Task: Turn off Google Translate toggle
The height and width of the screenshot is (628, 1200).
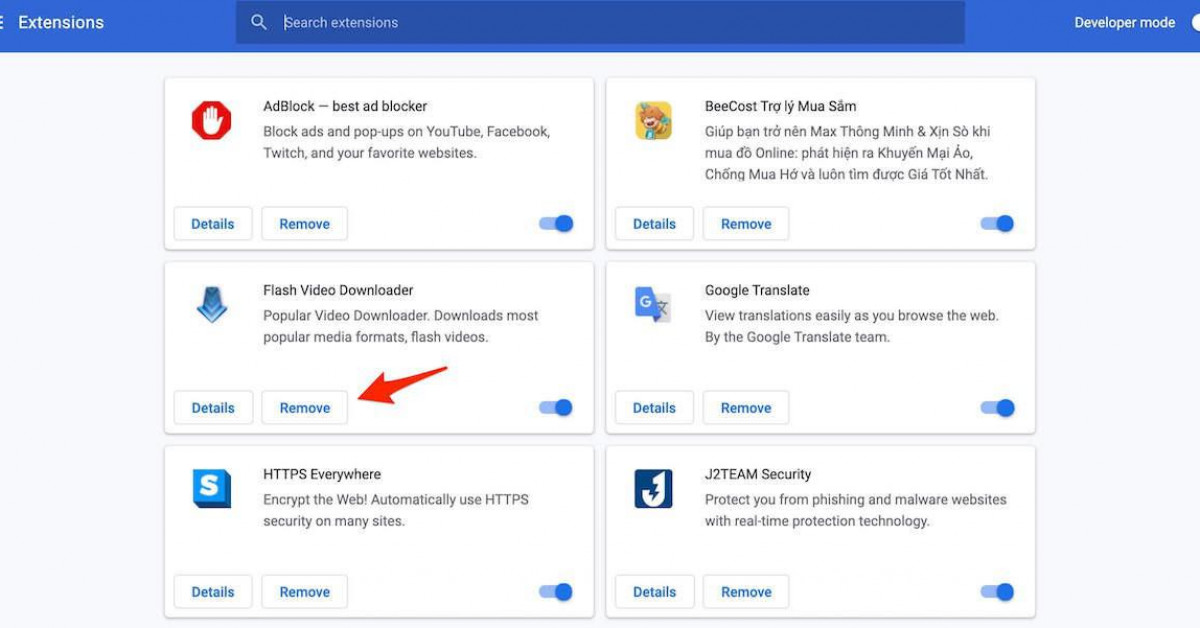Action: 997,408
